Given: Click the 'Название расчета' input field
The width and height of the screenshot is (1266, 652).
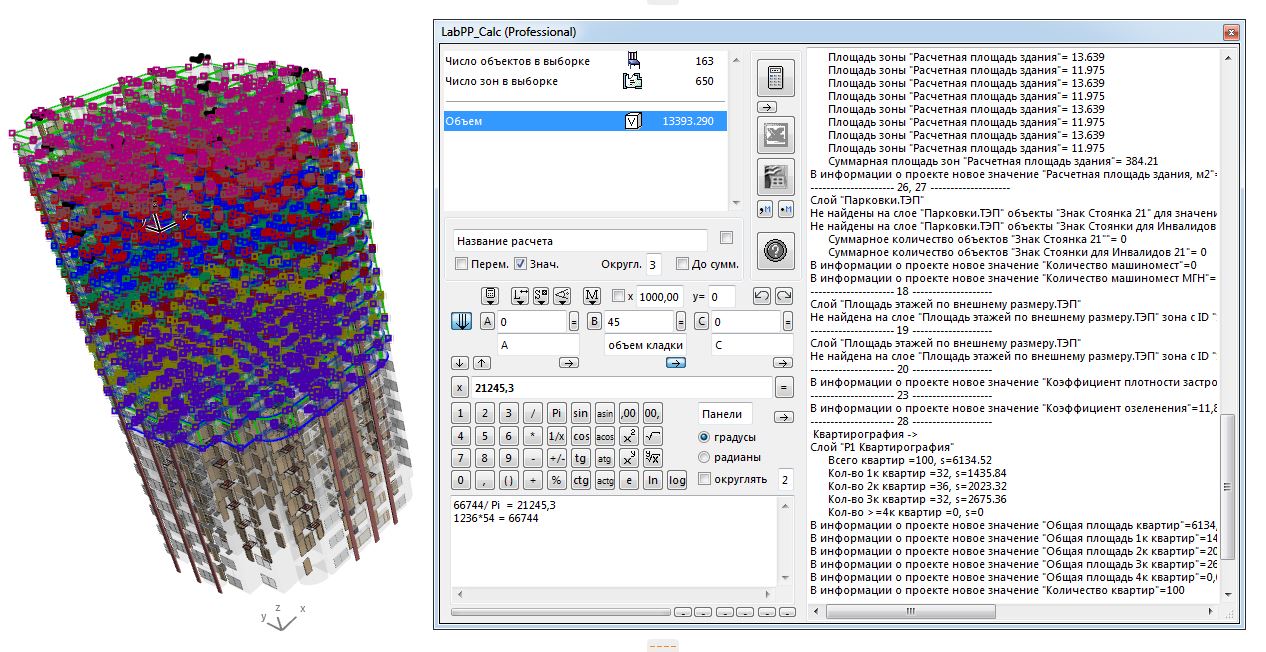Looking at the screenshot, I should 579,240.
